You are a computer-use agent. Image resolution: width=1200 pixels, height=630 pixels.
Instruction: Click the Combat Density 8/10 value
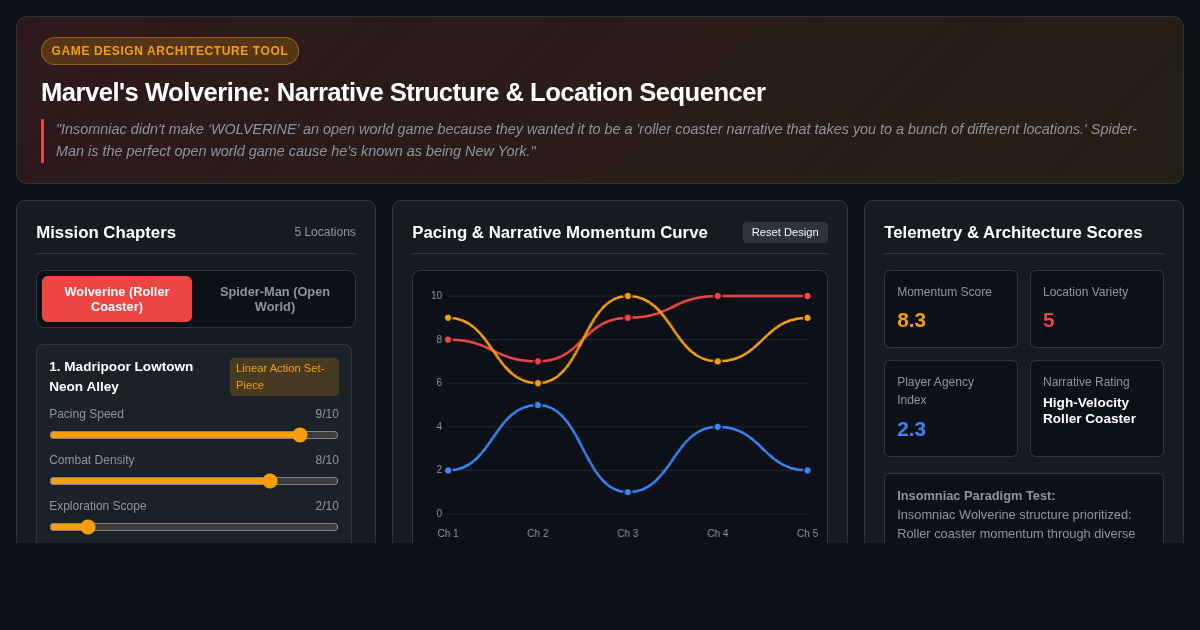pos(327,460)
